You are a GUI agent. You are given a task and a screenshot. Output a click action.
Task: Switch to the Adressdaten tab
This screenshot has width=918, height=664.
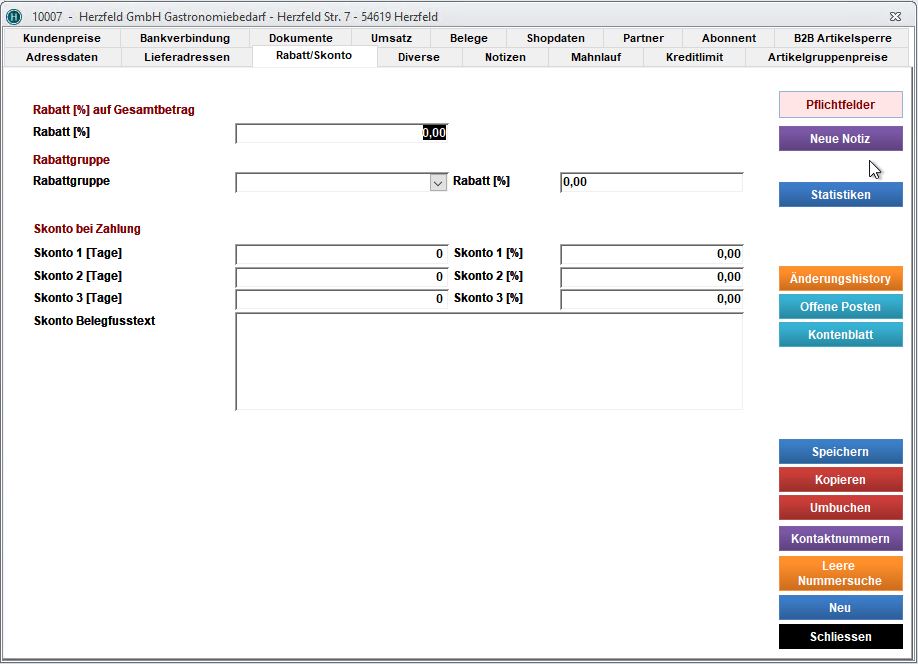point(61,57)
